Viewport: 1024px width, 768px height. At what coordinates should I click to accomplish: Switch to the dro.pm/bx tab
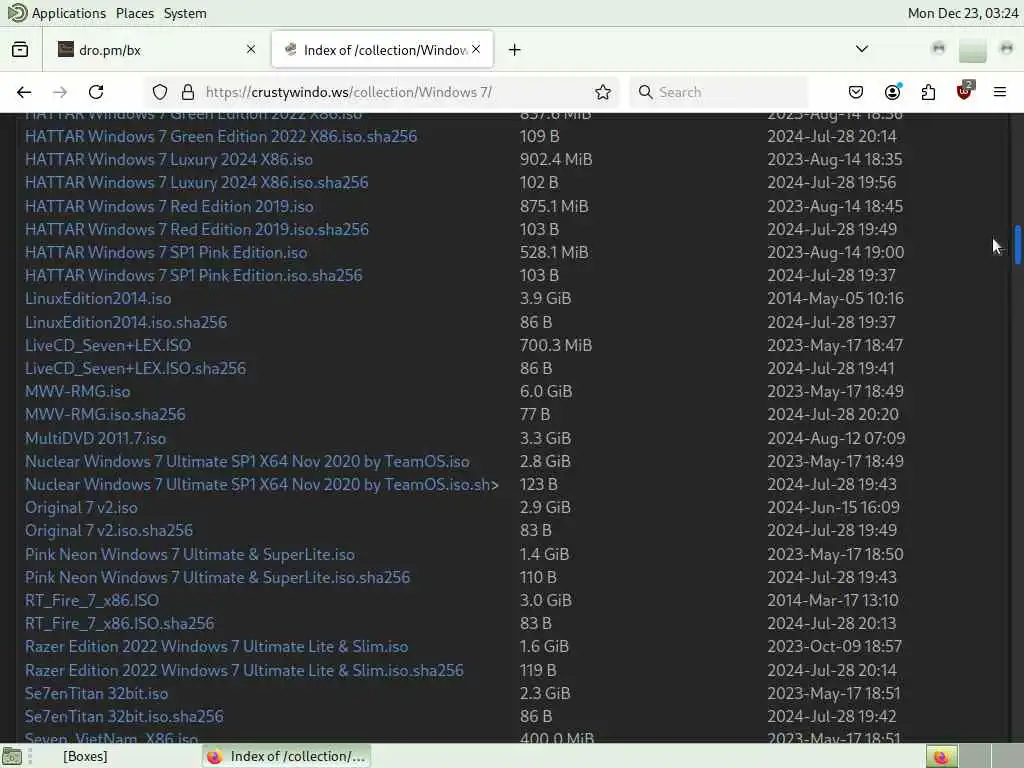coord(155,50)
